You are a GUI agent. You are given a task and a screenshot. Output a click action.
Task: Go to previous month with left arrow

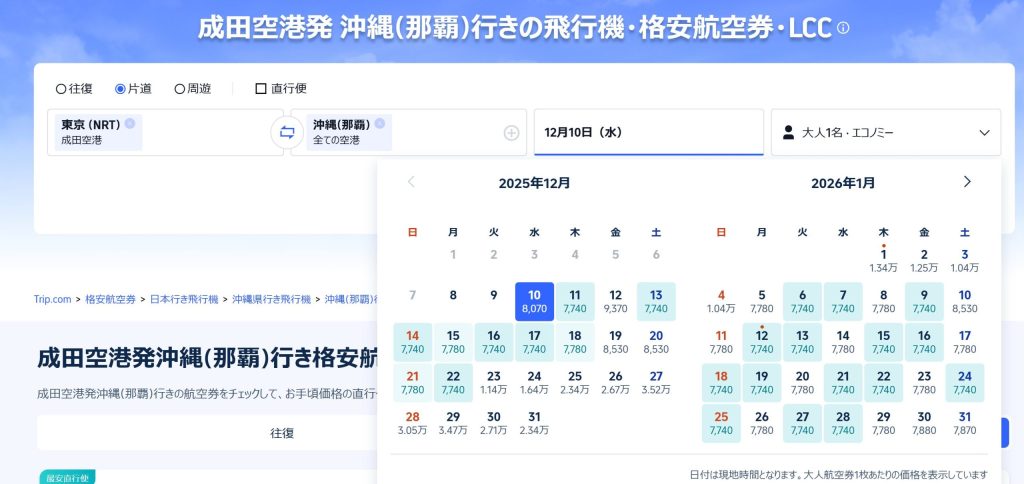[x=411, y=182]
